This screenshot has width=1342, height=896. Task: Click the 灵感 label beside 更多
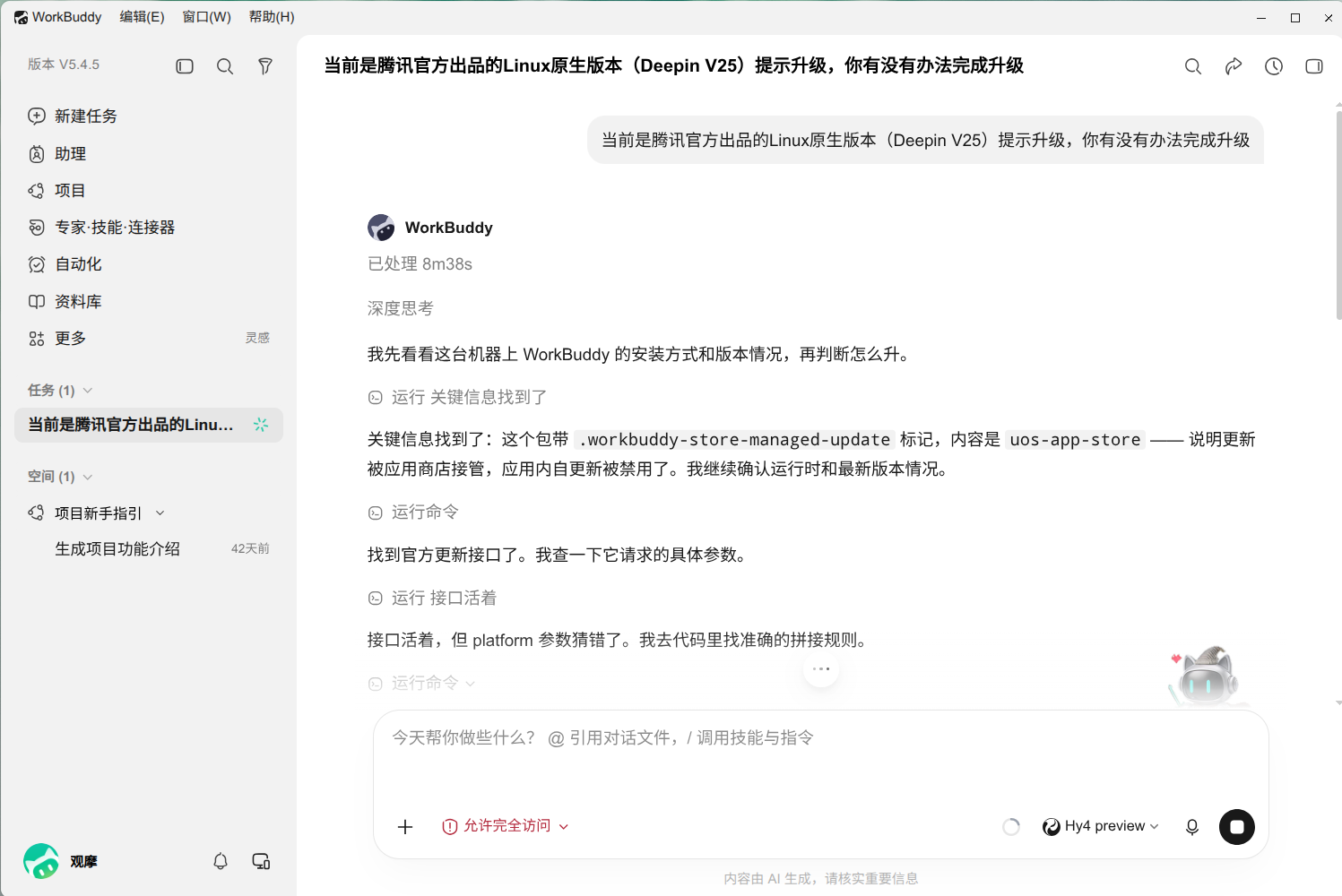257,338
